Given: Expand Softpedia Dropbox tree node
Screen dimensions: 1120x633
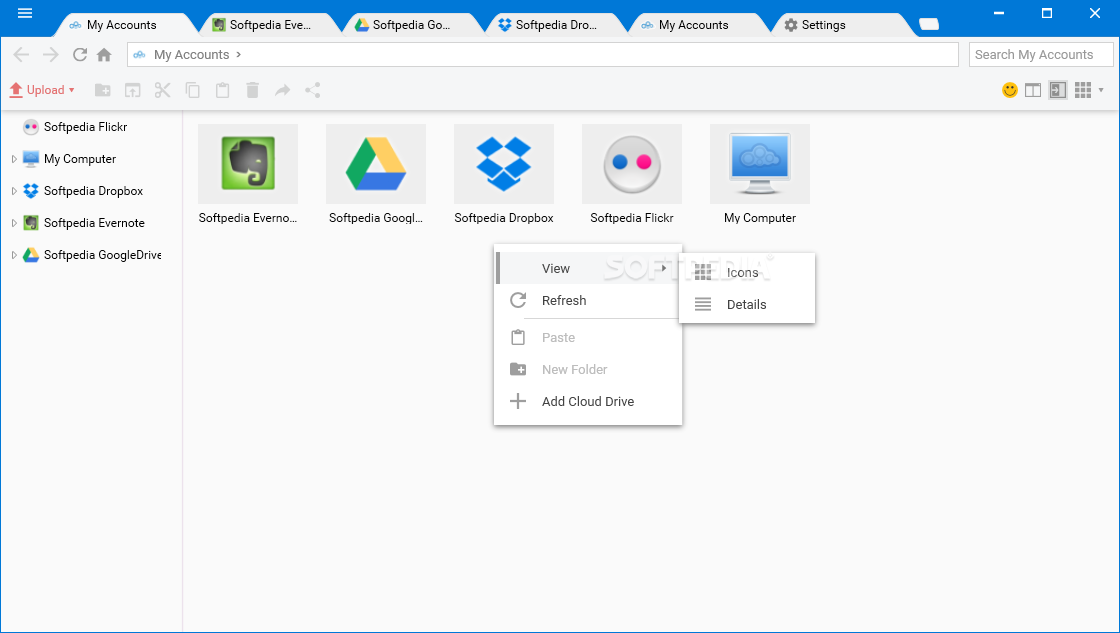Looking at the screenshot, I should (x=14, y=191).
